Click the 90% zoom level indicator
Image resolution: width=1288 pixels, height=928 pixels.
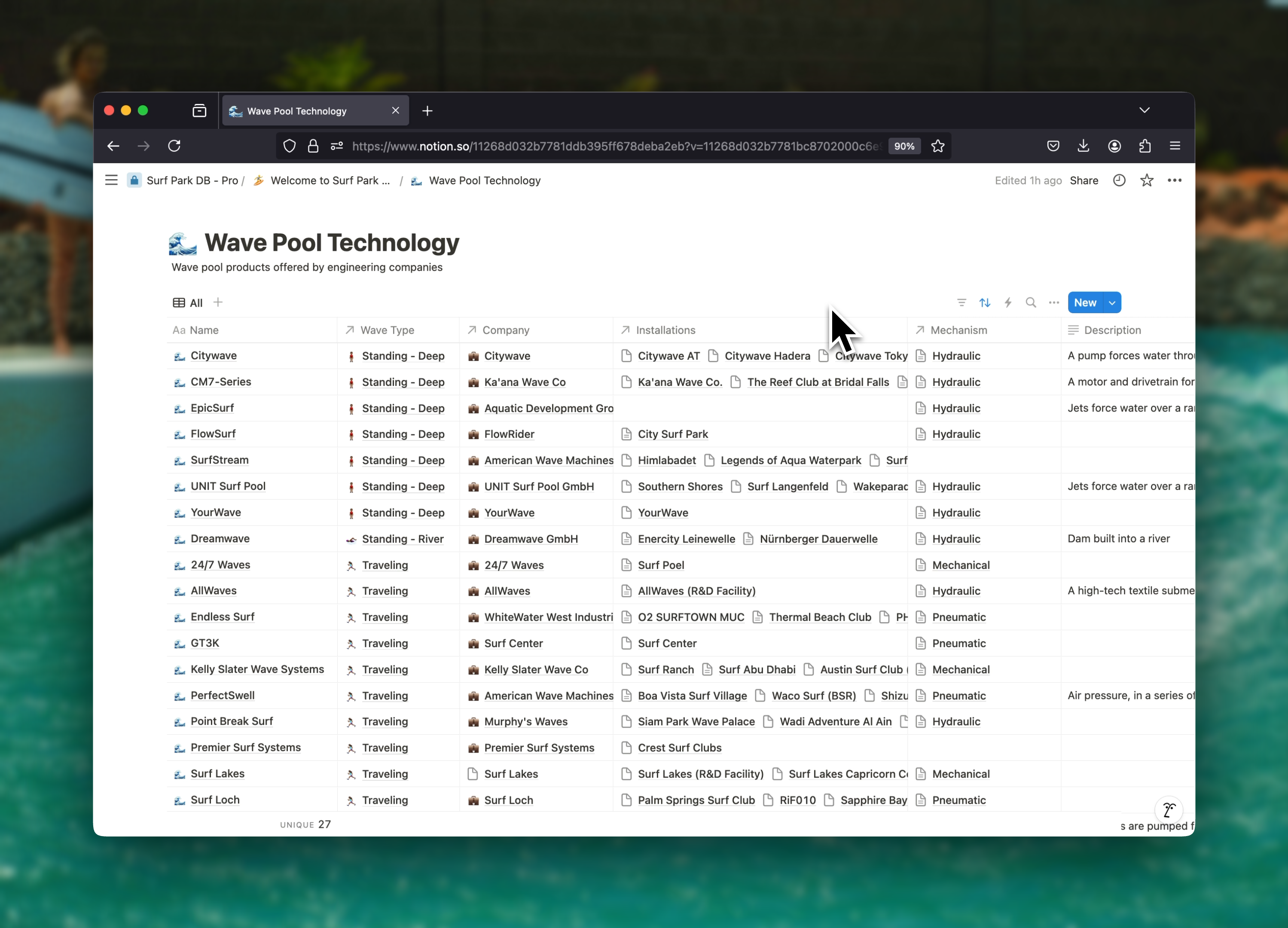(x=904, y=146)
